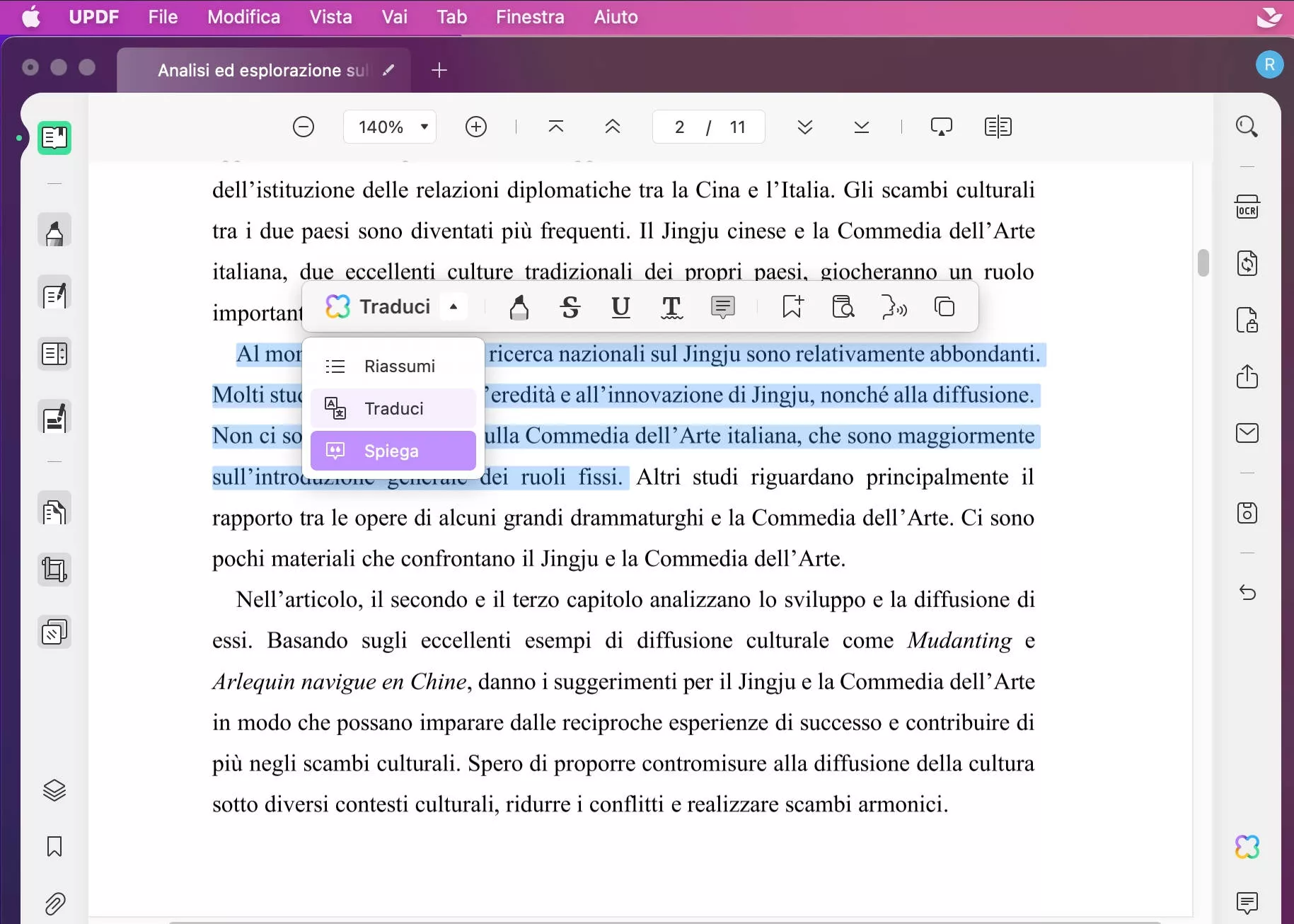Click the Share export icon
1294x924 pixels.
pyautogui.click(x=1247, y=376)
